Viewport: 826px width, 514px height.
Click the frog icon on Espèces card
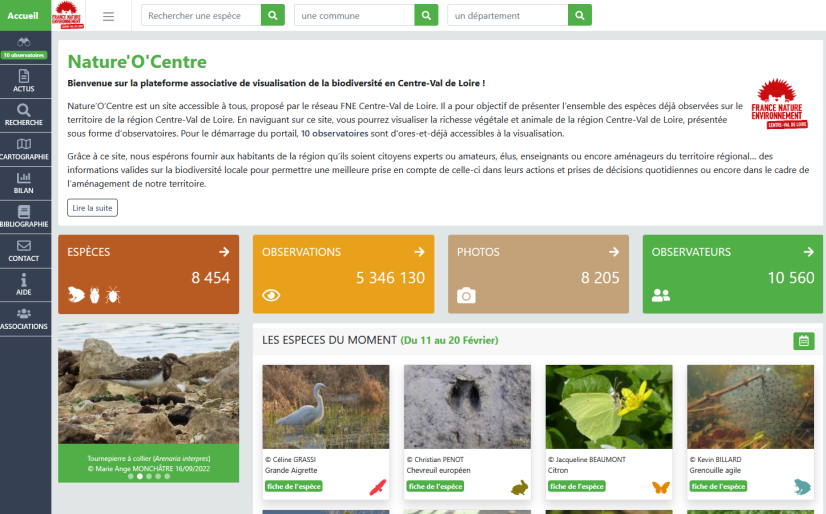coord(76,295)
